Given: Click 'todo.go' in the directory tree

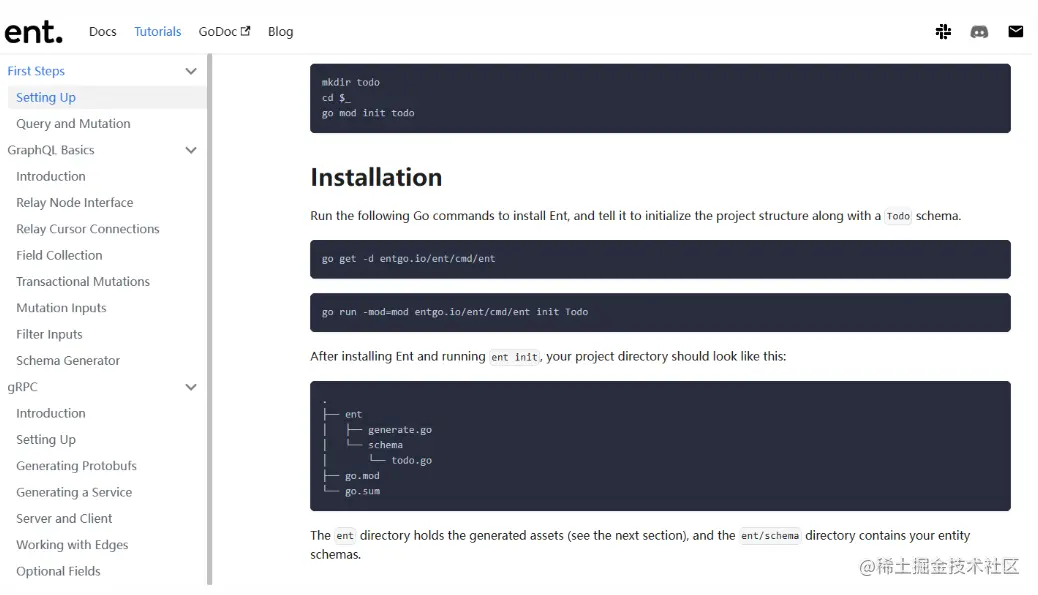Looking at the screenshot, I should 411,461.
